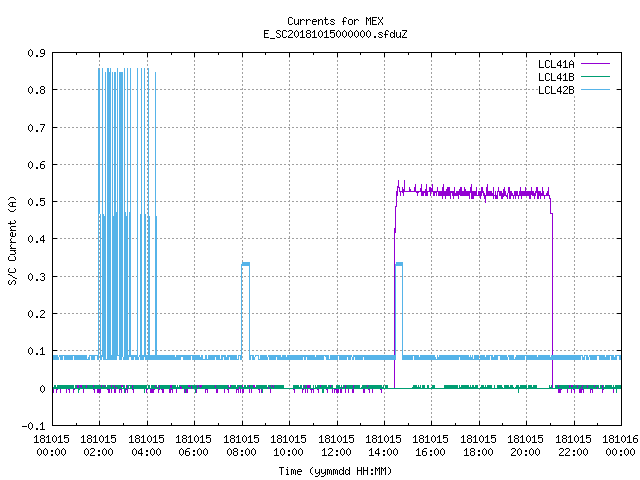
Task: Click the 181015 06:00 x-axis tick label
Action: point(194,445)
